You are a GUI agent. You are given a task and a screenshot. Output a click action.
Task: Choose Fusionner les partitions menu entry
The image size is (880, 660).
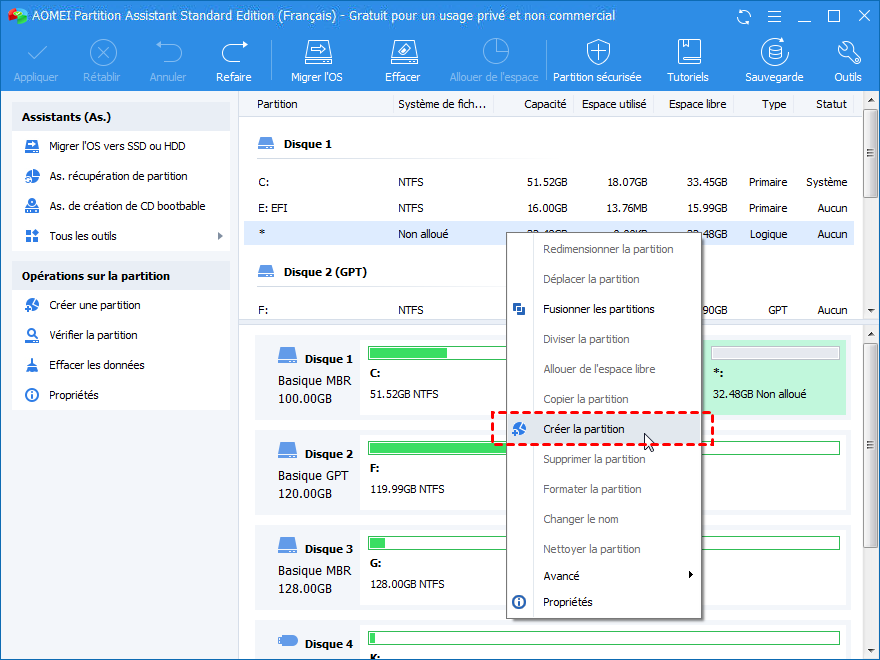click(598, 309)
